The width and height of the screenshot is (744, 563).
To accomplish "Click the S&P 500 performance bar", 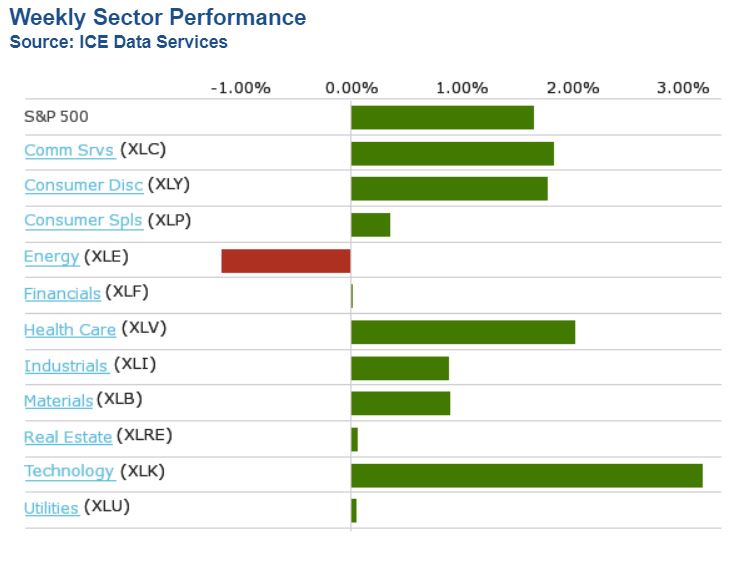I will coord(442,117).
